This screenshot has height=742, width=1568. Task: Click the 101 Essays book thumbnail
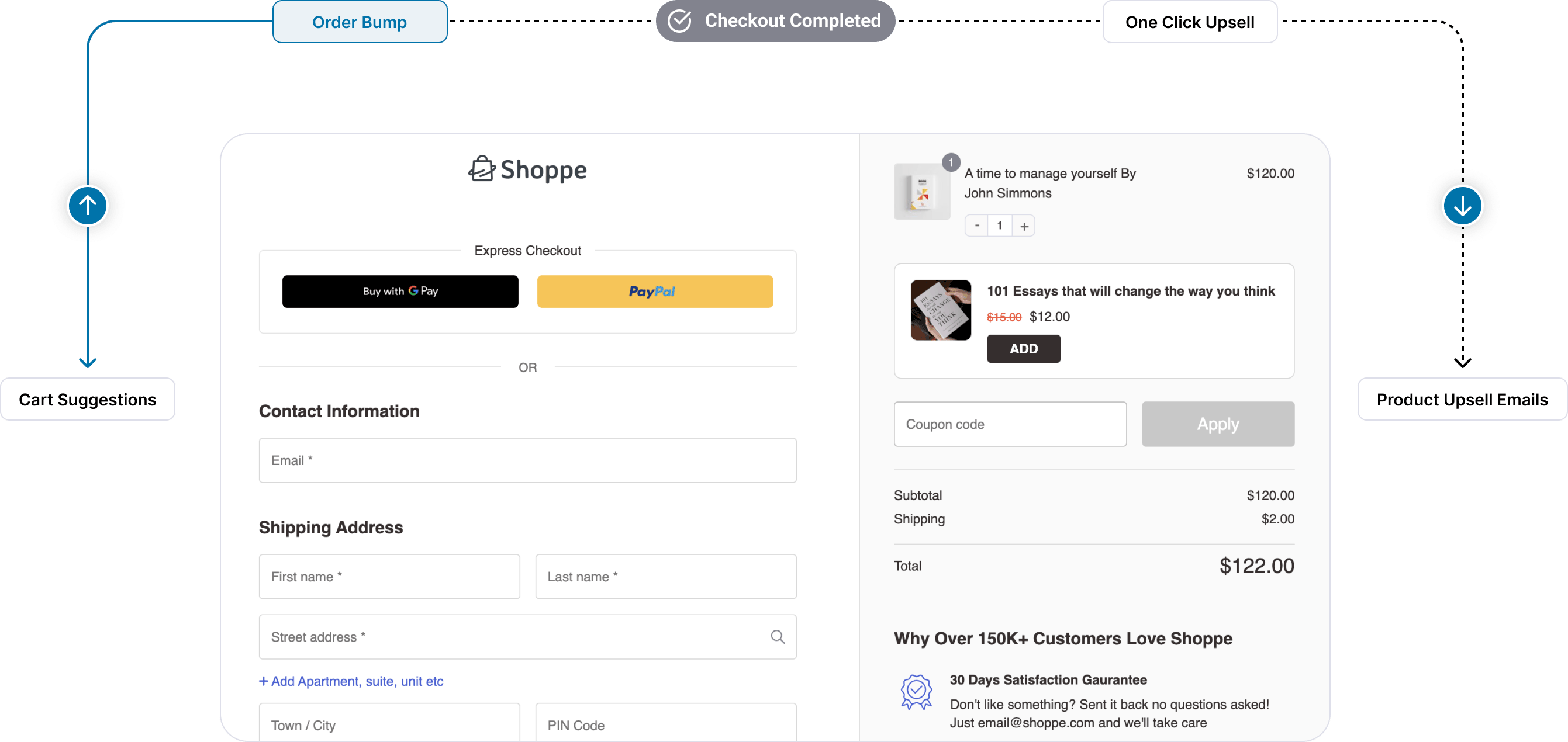pos(941,310)
